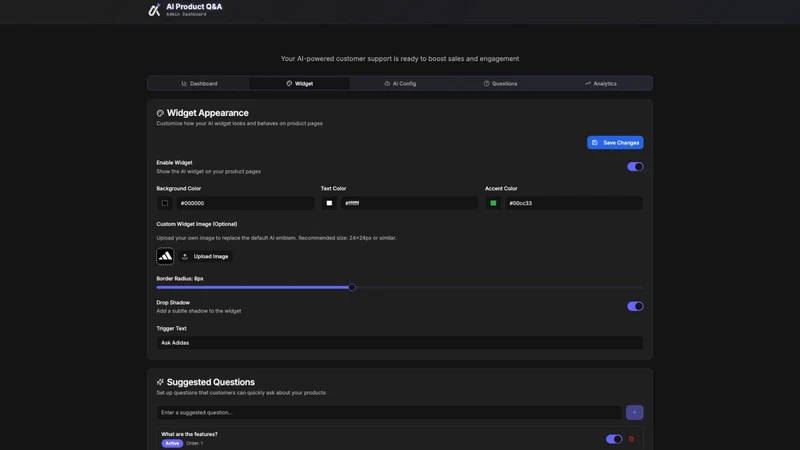Click the 'Custom Widget Image (Optional)' label
The image size is (800, 450).
[196, 224]
